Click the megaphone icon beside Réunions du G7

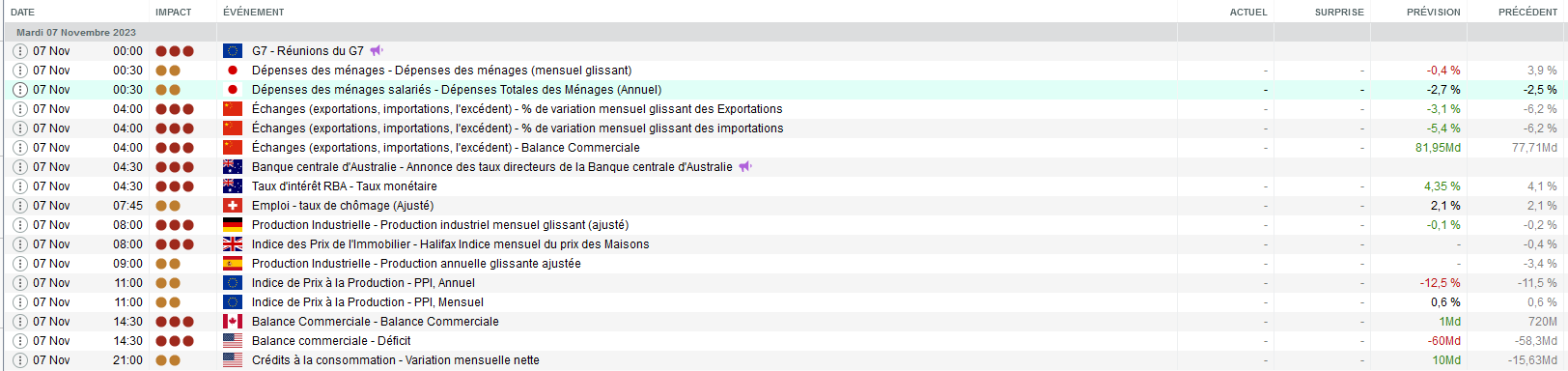click(377, 51)
